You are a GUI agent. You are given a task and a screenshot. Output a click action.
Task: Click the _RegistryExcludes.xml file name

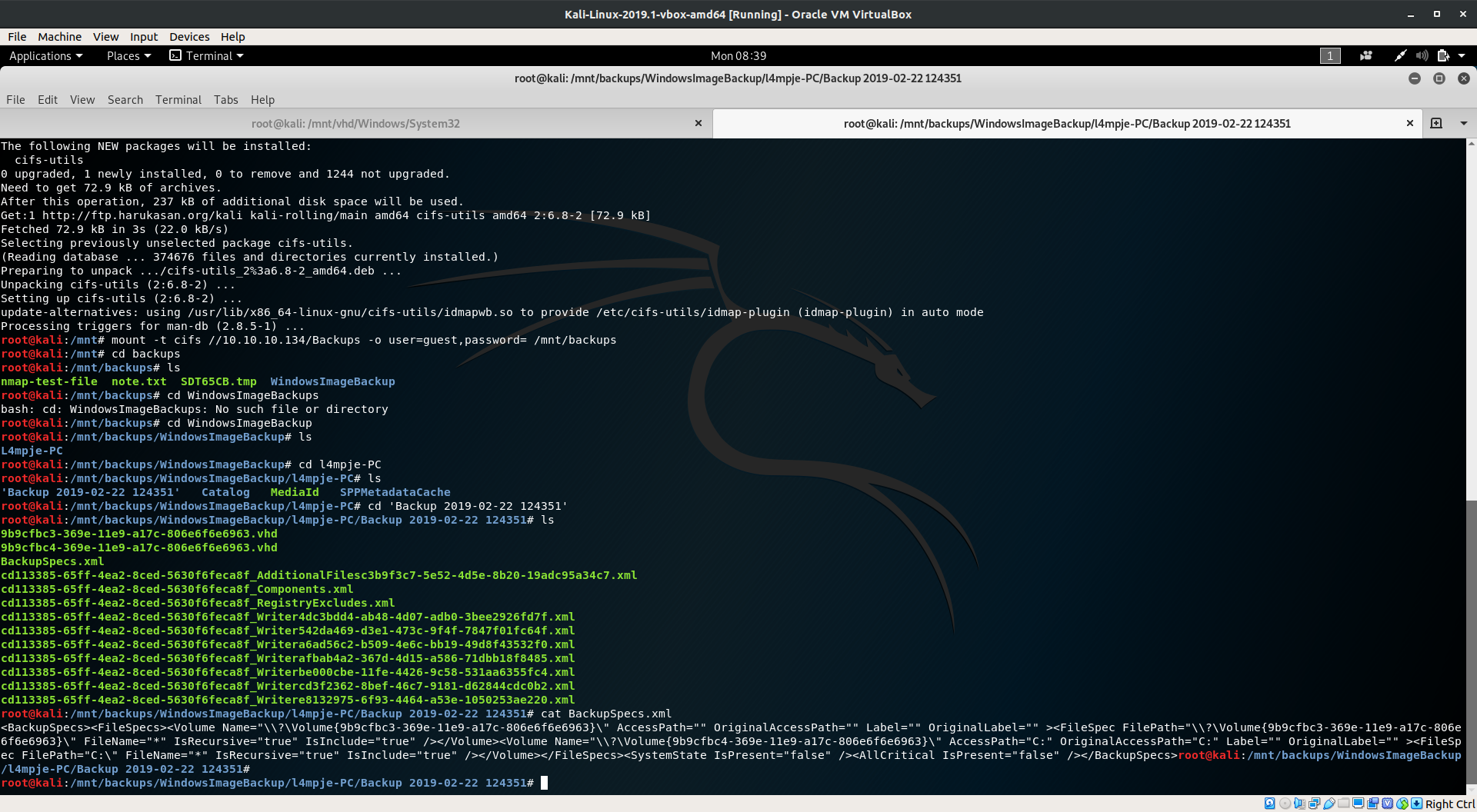pyautogui.click(x=198, y=603)
